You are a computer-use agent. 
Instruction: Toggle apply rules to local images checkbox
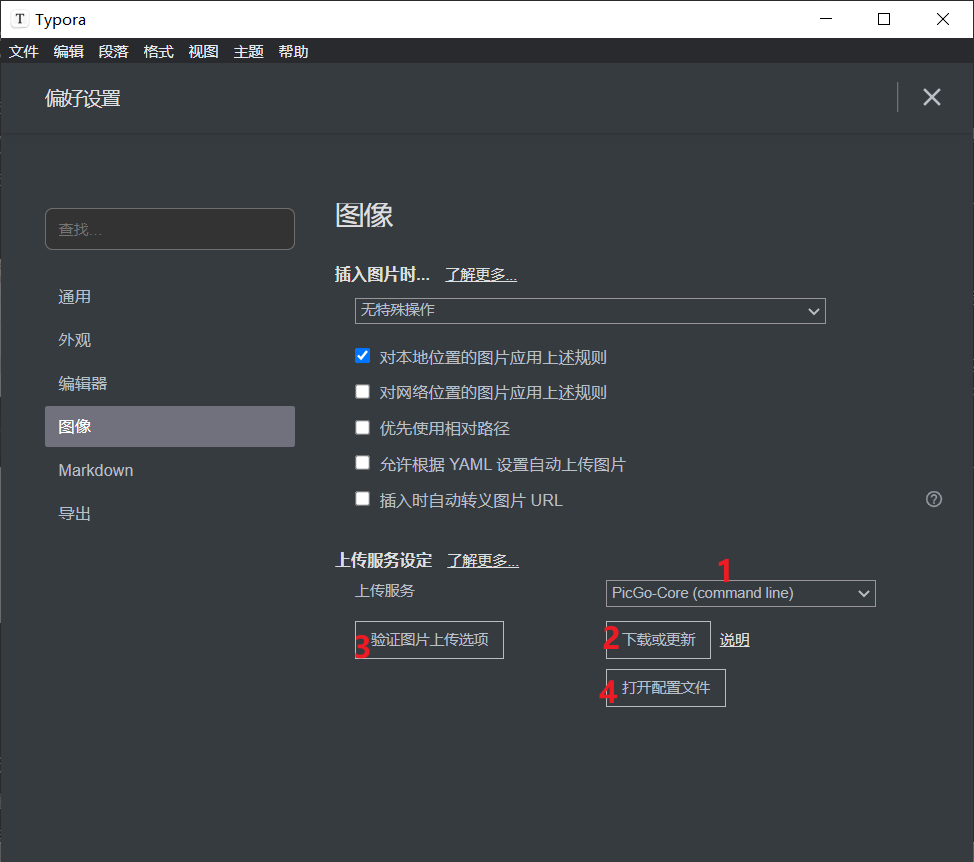click(362, 356)
